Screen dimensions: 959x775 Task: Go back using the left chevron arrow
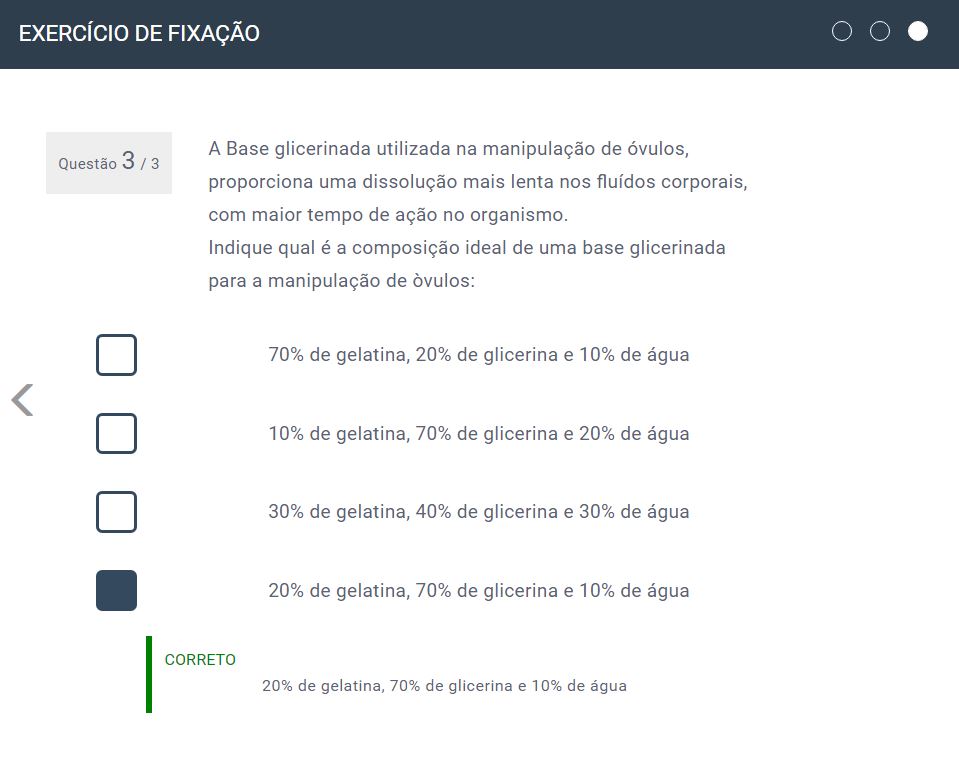tap(22, 400)
